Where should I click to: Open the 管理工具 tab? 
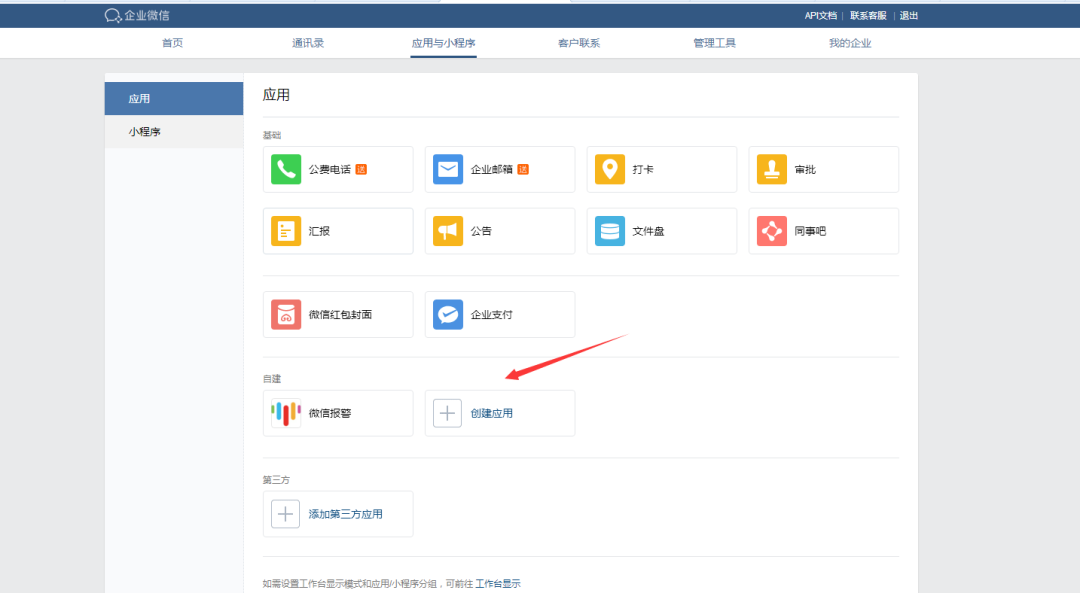point(714,43)
